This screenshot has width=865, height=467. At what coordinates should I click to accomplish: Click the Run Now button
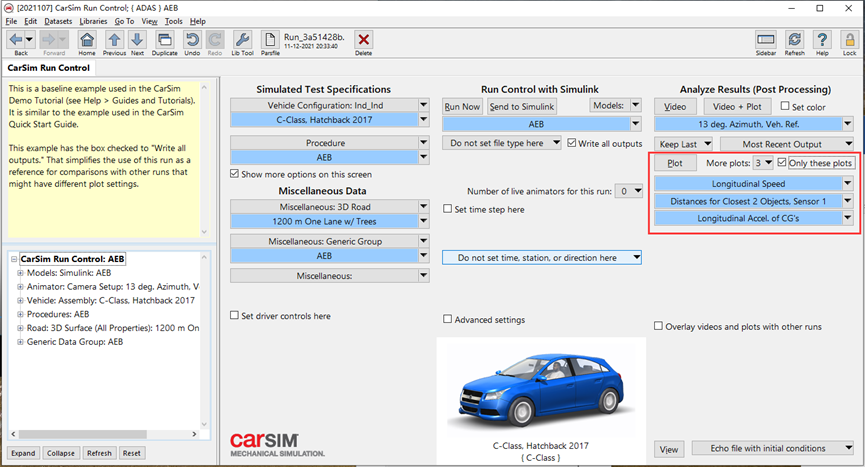tap(462, 106)
